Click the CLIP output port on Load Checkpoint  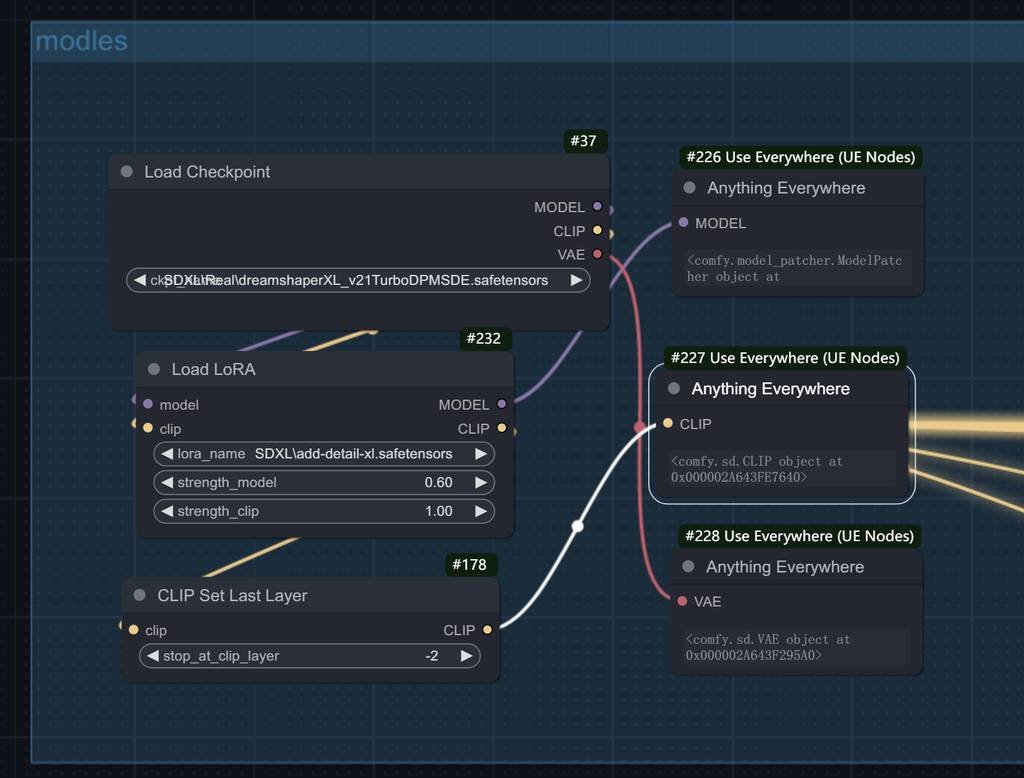click(x=597, y=231)
